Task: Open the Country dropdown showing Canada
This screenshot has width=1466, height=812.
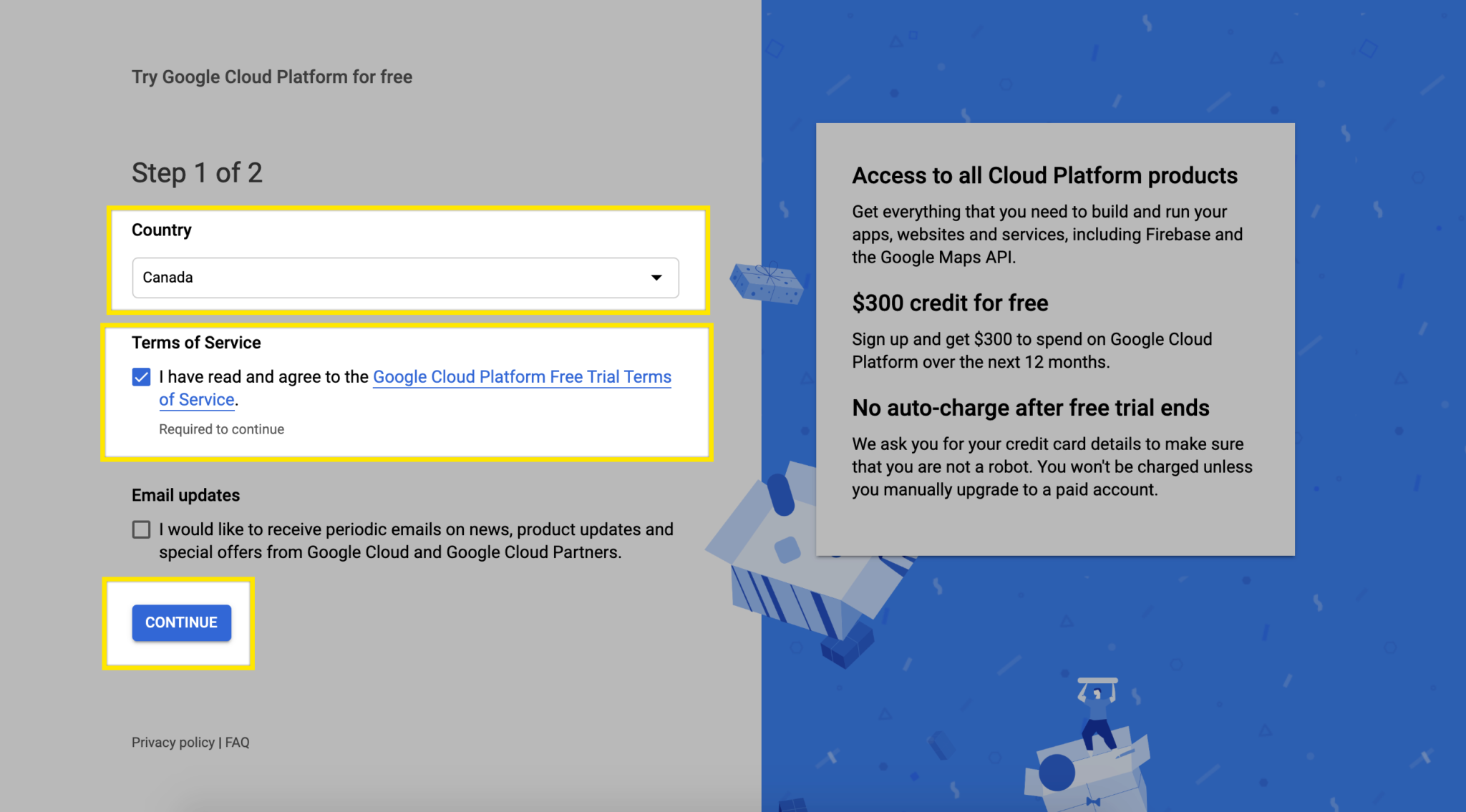Action: pos(405,278)
